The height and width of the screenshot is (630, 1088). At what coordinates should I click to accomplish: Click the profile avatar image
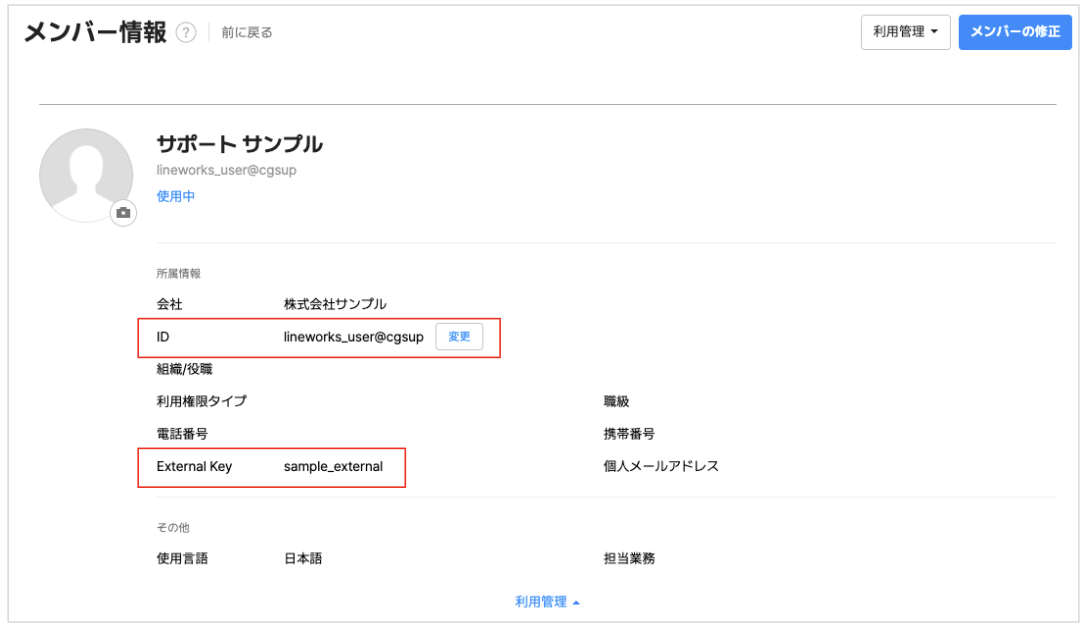[x=86, y=175]
